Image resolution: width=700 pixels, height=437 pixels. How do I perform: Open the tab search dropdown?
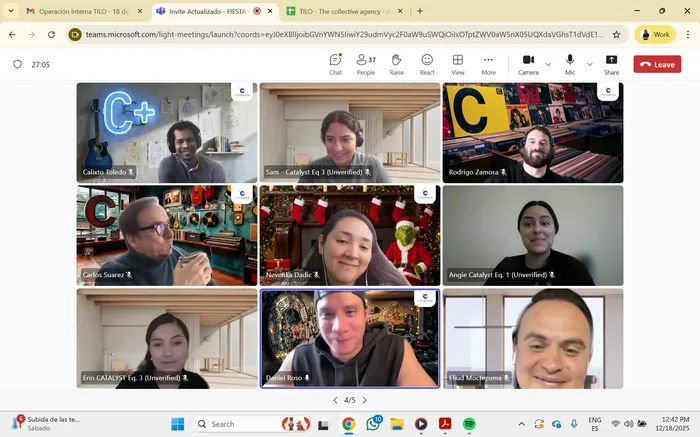(11, 11)
